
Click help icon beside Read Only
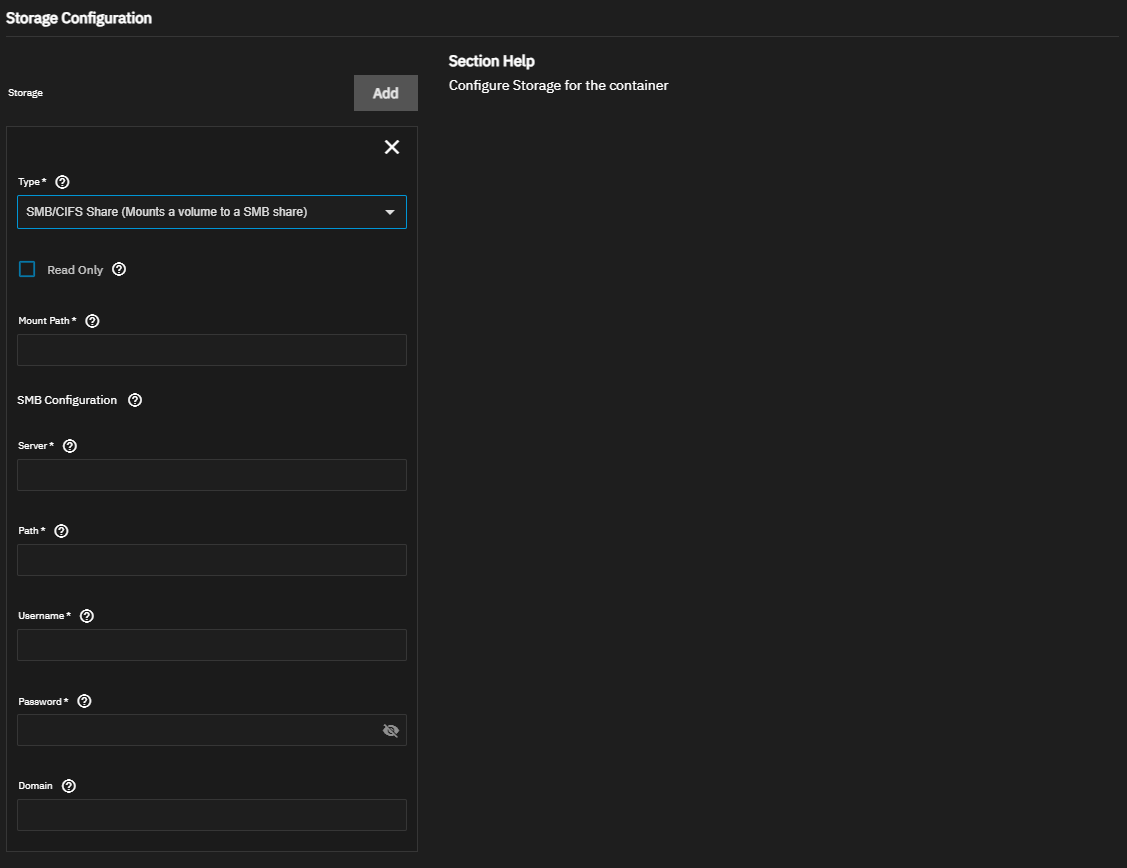pyautogui.click(x=119, y=269)
